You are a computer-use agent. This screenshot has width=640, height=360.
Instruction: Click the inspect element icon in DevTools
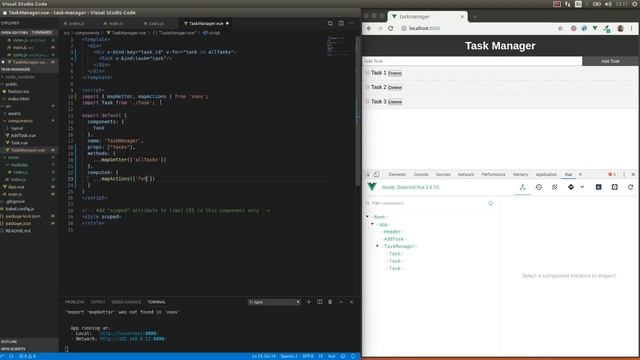[x=367, y=174]
